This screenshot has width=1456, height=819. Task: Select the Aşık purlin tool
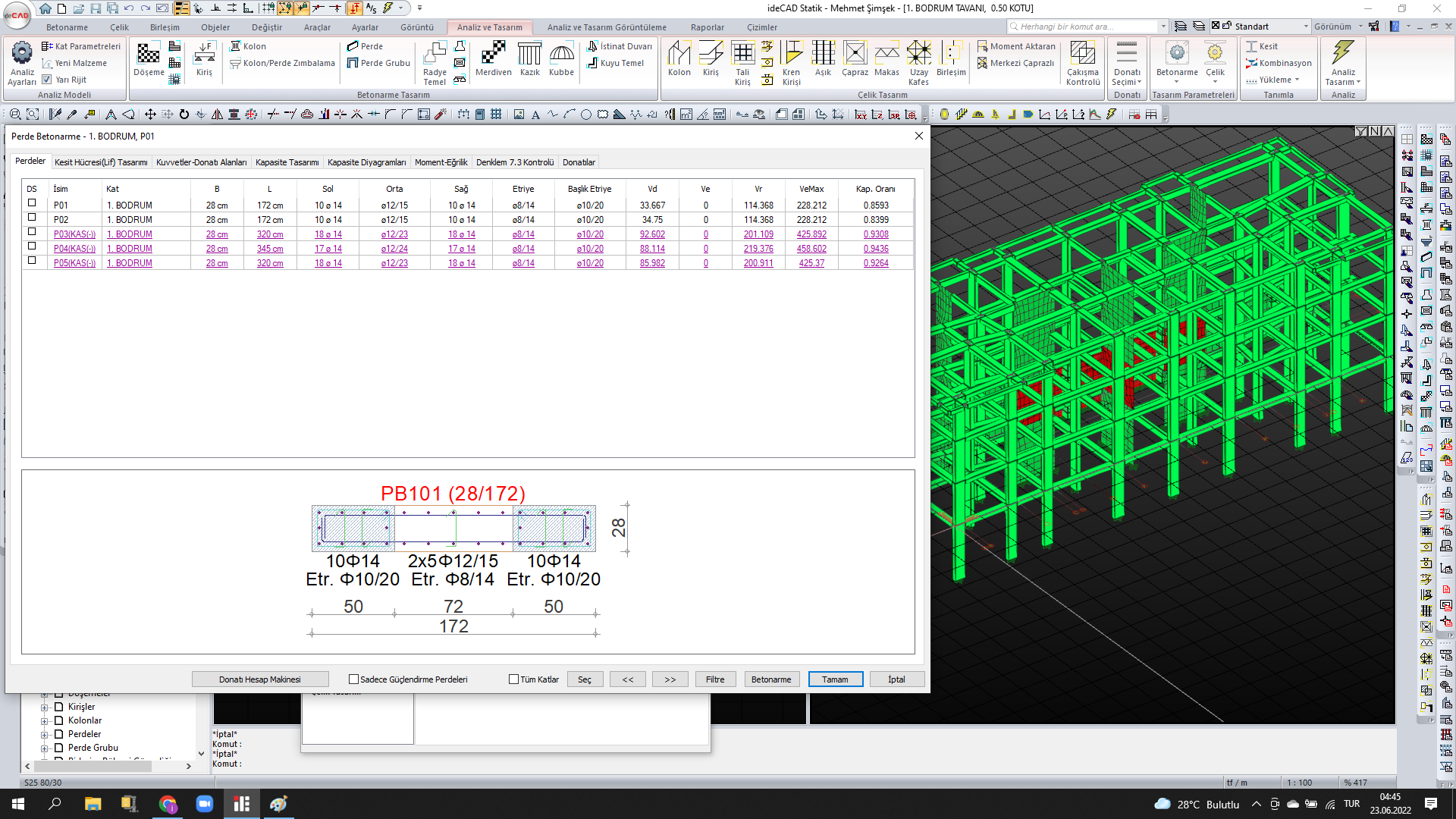coord(823,60)
